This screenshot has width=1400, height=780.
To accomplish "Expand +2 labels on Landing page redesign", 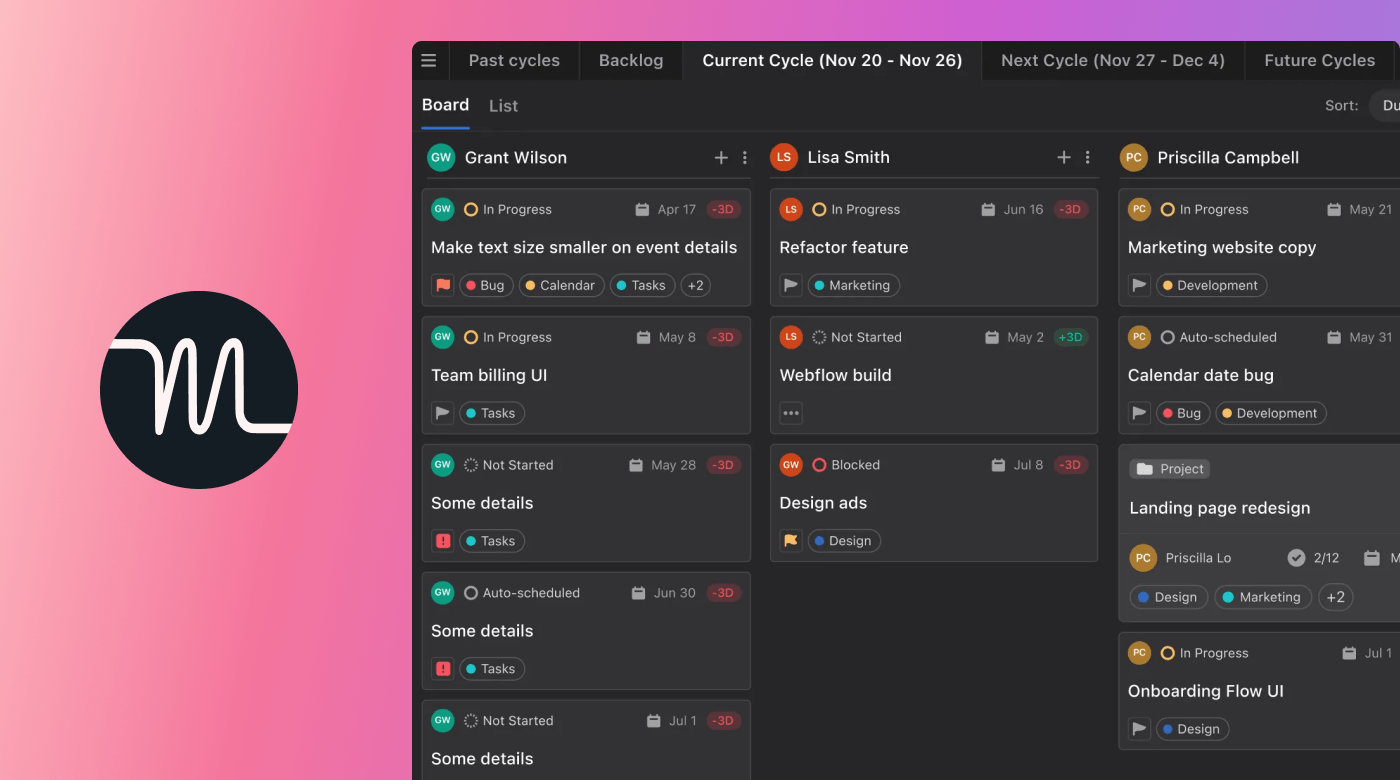I will [1336, 597].
